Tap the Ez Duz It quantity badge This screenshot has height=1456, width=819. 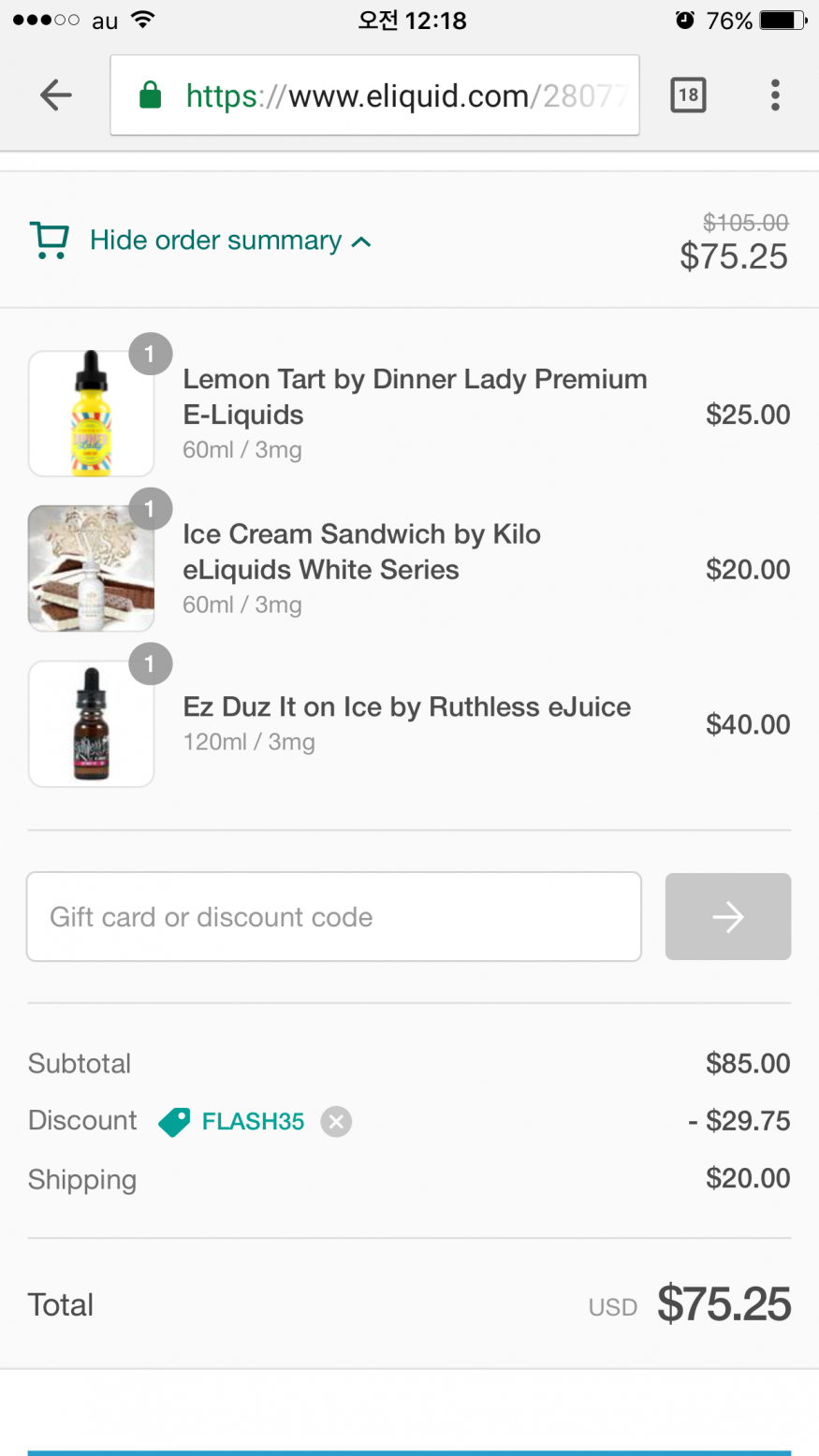point(150,664)
